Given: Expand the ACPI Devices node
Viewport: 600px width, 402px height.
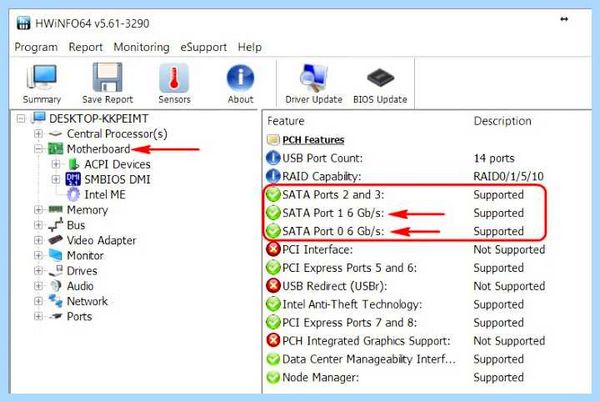Looking at the screenshot, I should click(56, 164).
